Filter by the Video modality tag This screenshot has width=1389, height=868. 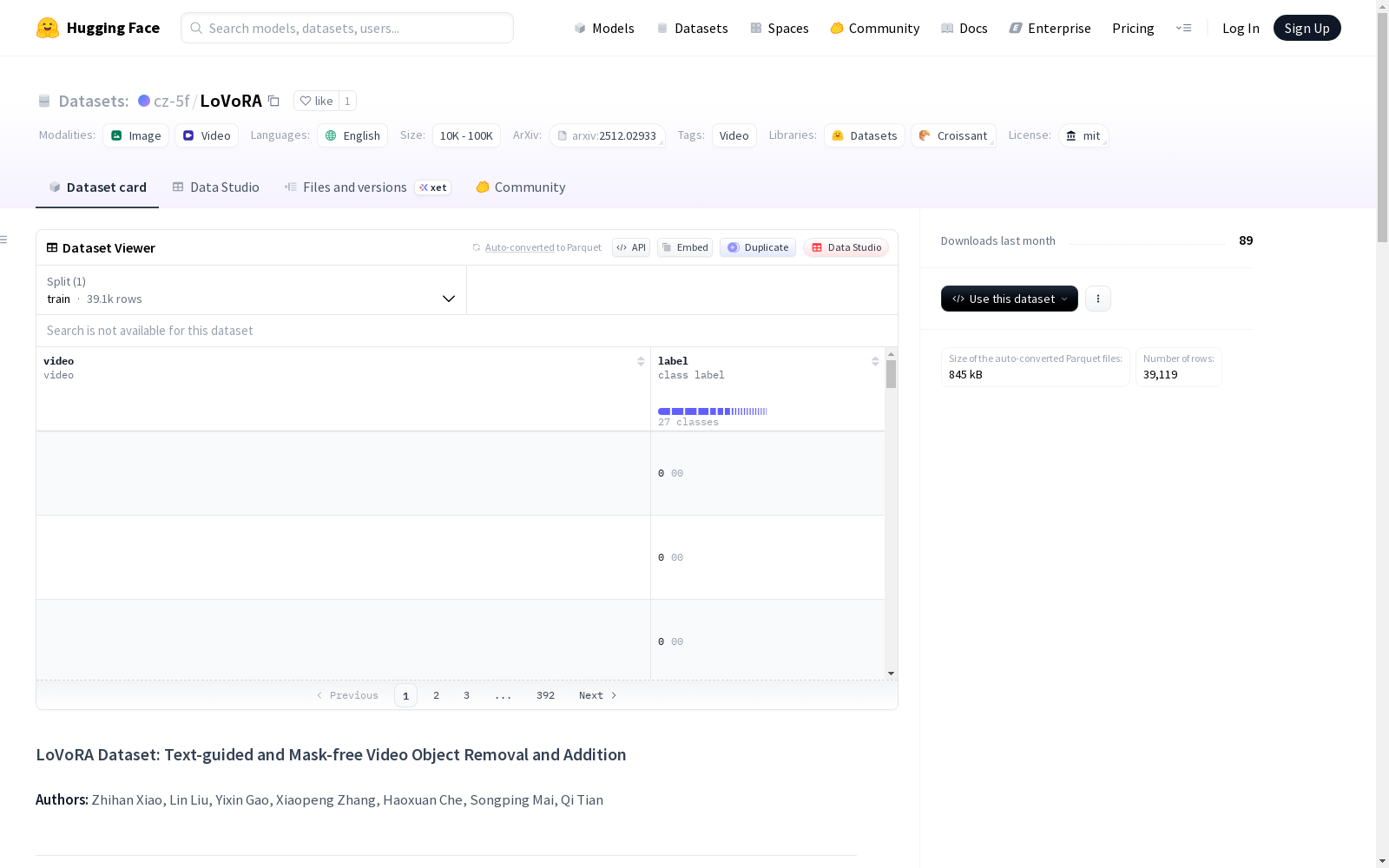tap(207, 135)
